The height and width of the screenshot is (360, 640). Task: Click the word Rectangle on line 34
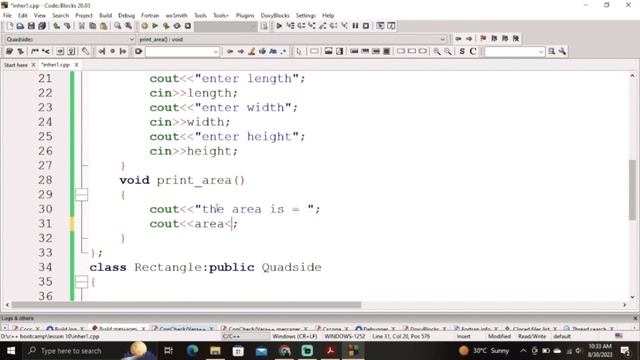tap(168, 267)
